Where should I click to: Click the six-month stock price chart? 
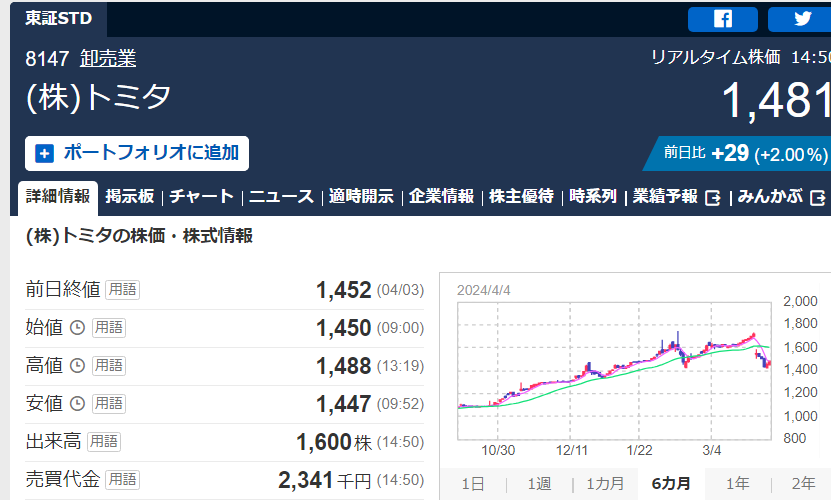614,371
